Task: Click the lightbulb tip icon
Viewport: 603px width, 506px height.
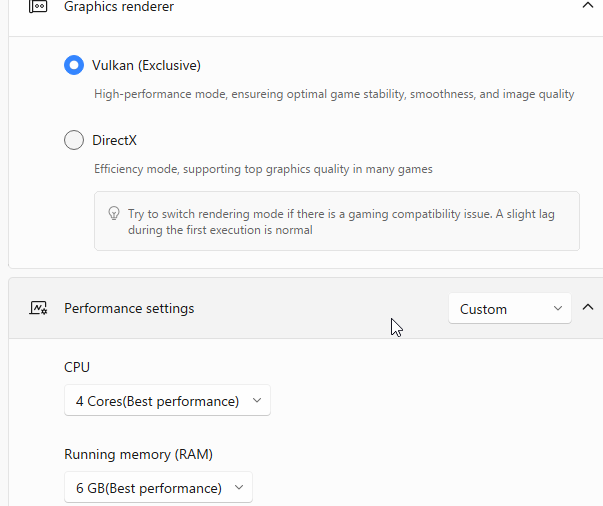Action: (x=114, y=214)
